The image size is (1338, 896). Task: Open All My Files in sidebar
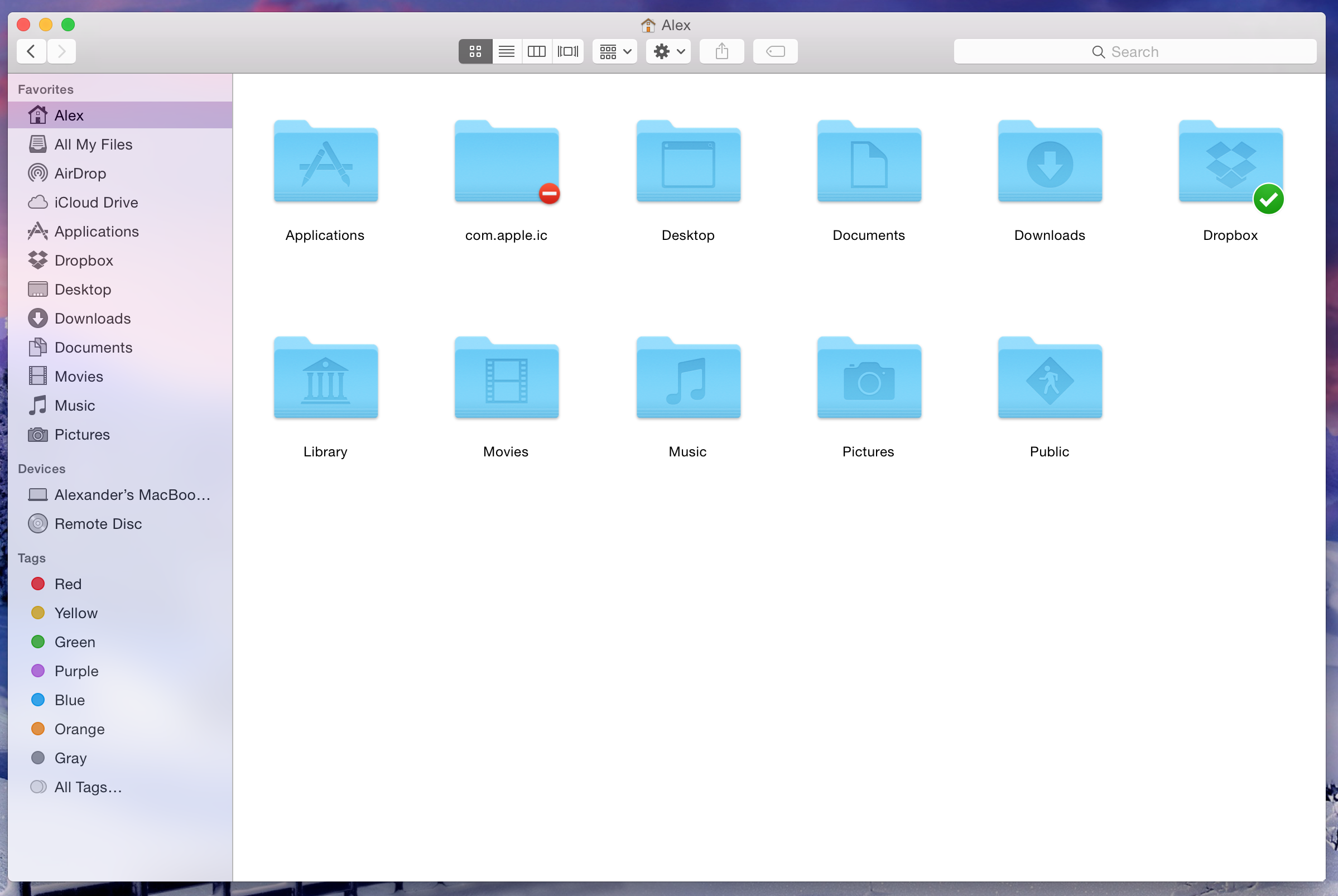tap(120, 144)
